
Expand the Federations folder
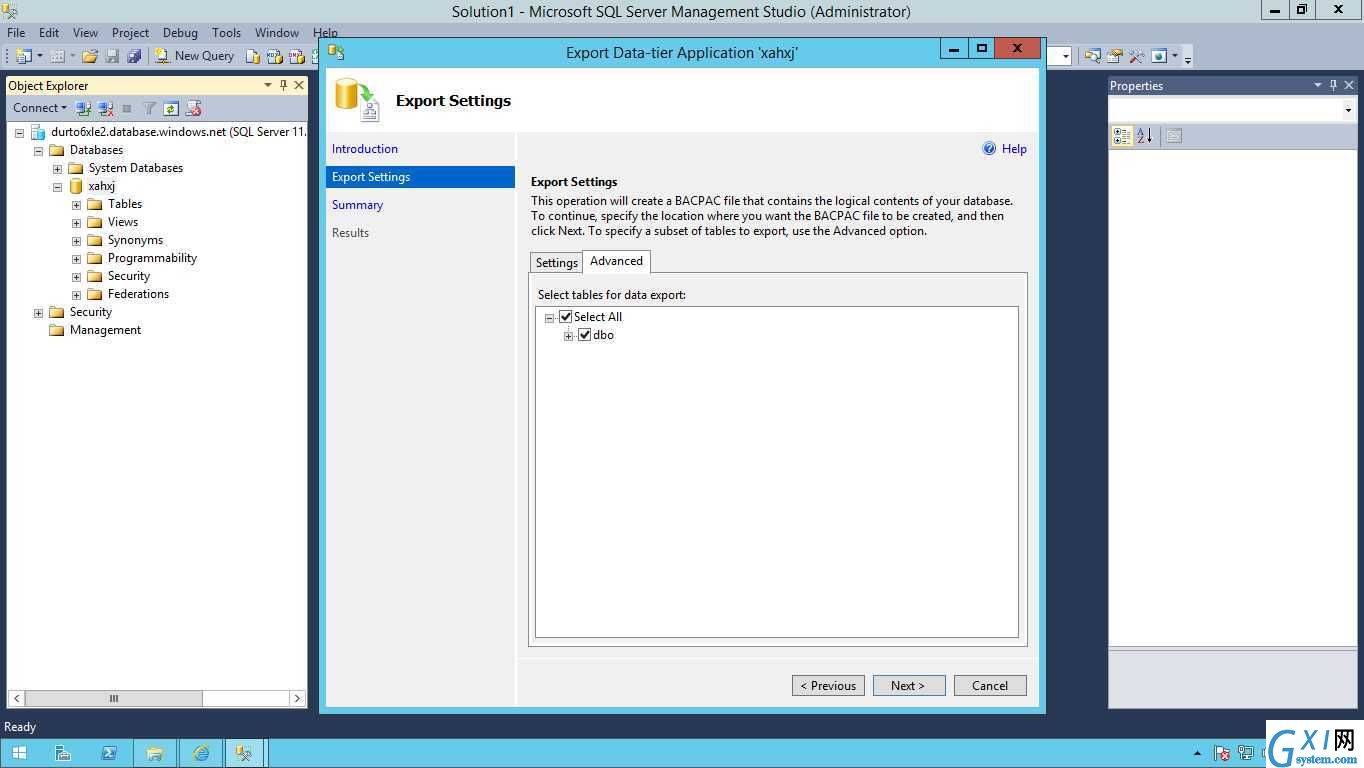click(76, 295)
